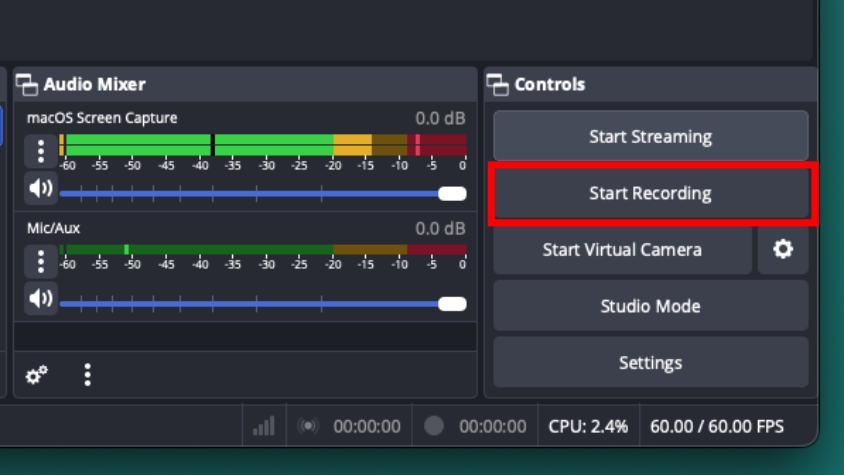Click macOS Screen Capture volume slider handle
Screen dimensions: 844x475
[452, 193]
